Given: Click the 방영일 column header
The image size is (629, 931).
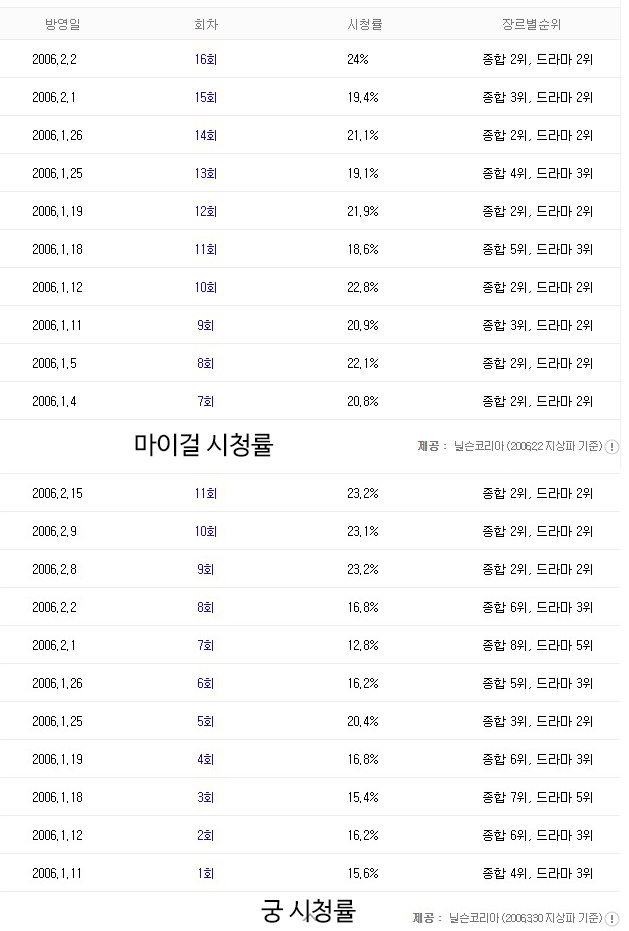Looking at the screenshot, I should pos(62,23).
